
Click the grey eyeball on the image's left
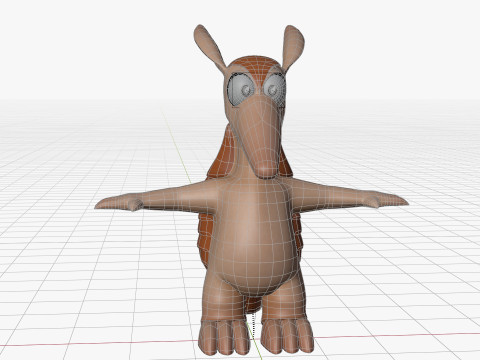point(241,90)
